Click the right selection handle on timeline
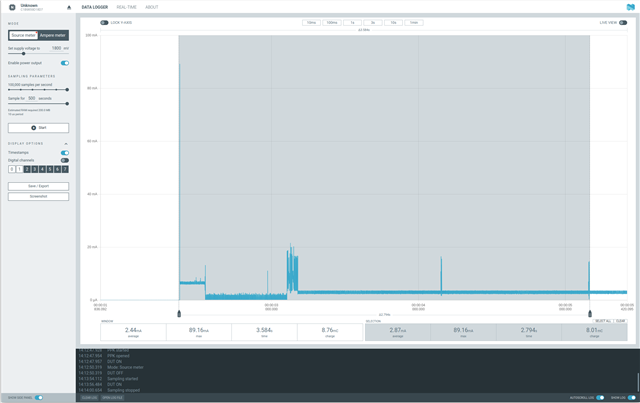 pyautogui.click(x=589, y=313)
